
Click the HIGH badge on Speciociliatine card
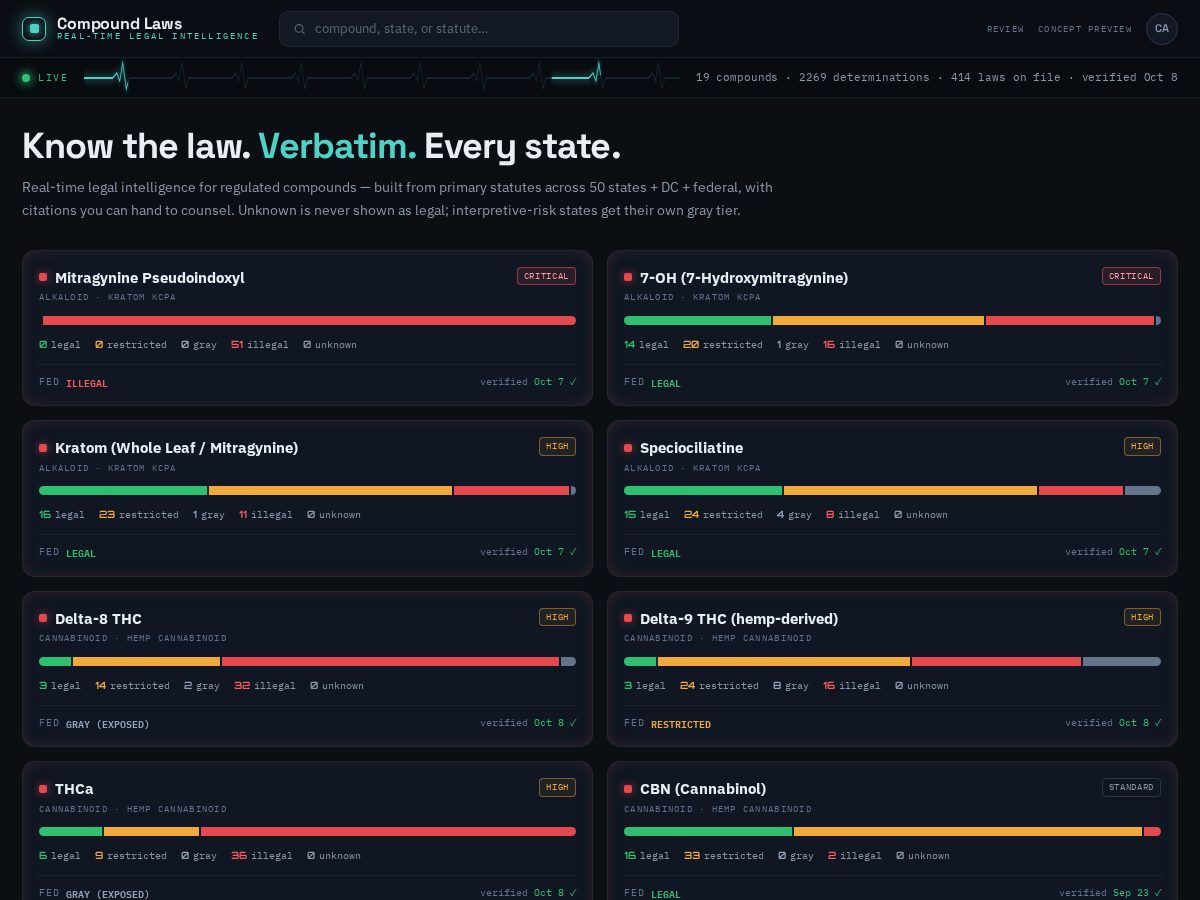[1142, 446]
